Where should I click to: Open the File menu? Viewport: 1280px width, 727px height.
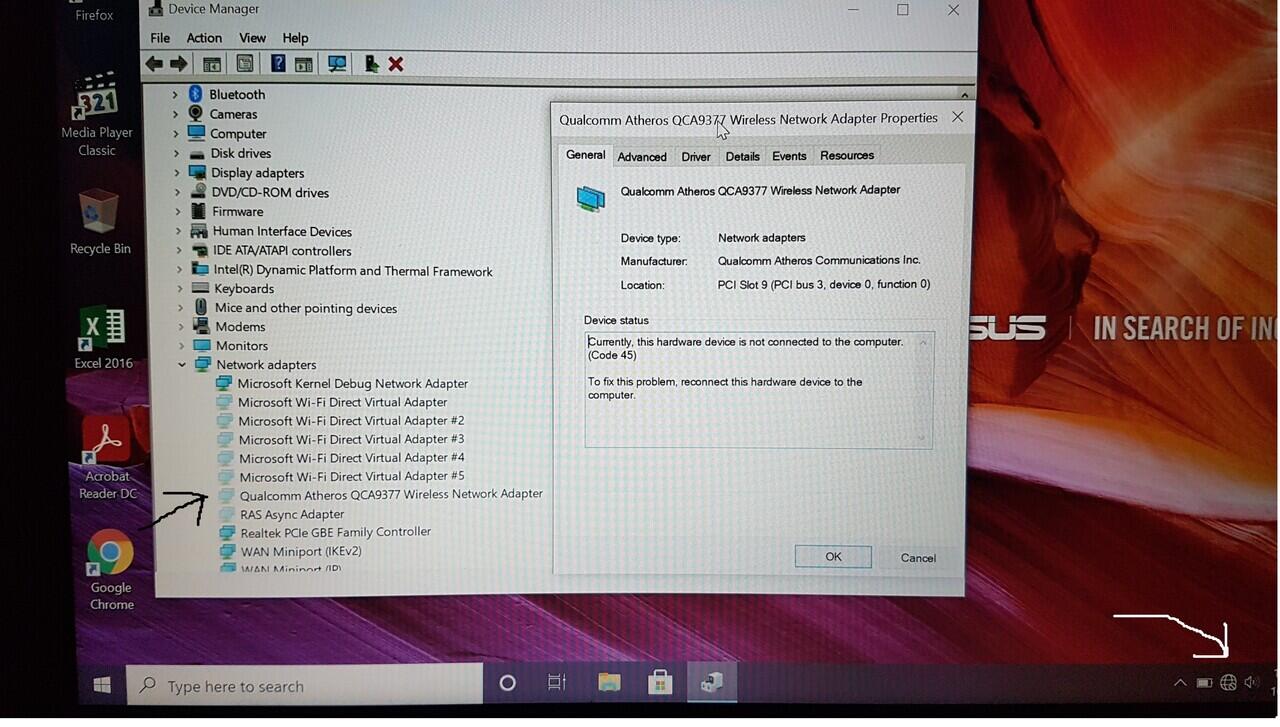(160, 38)
